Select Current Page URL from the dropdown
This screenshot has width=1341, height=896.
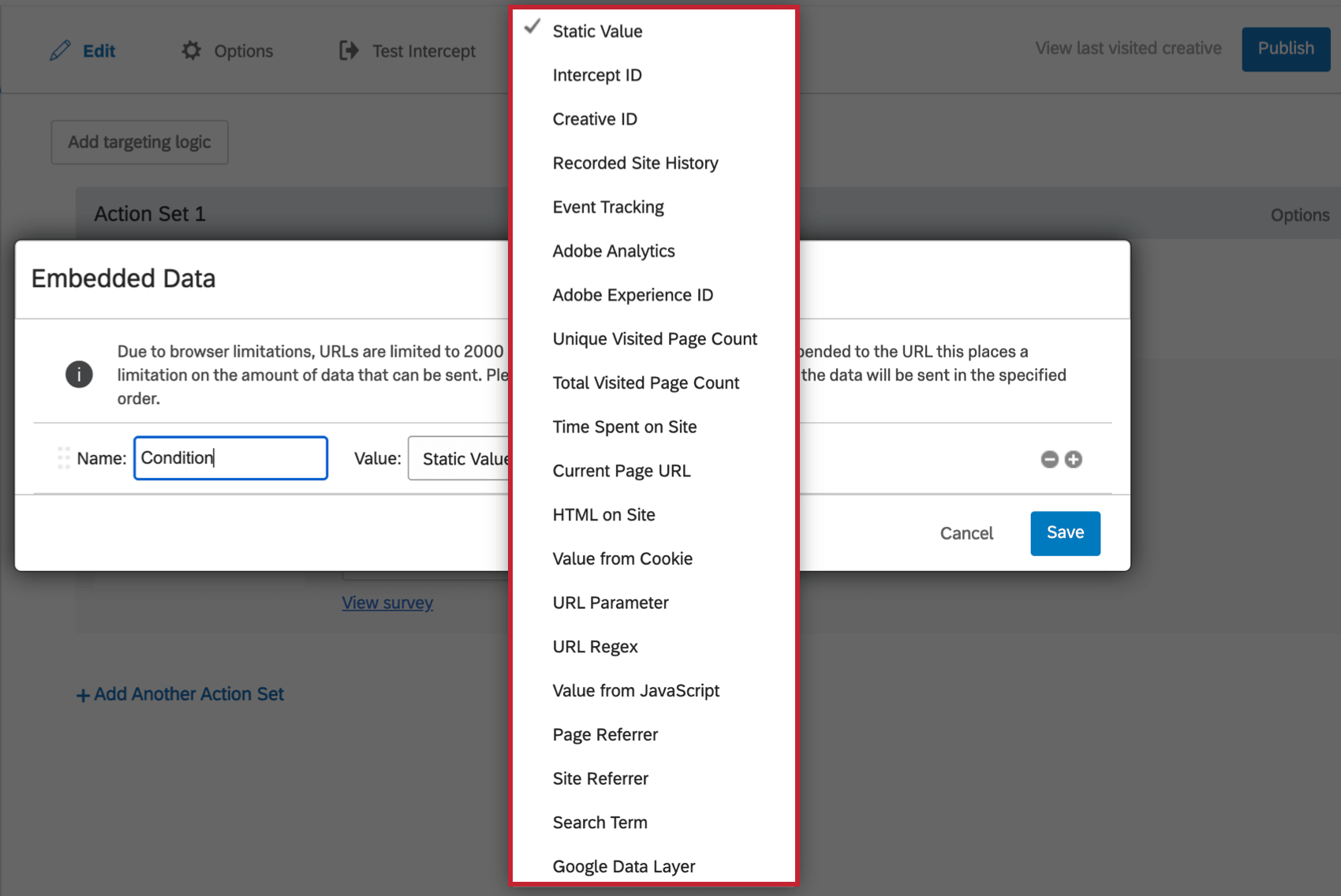622,470
